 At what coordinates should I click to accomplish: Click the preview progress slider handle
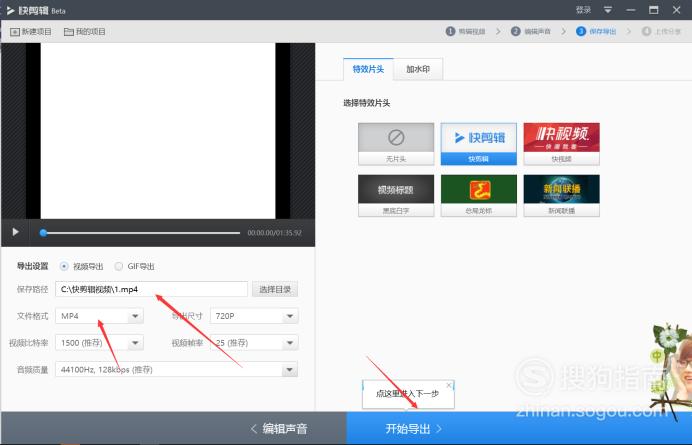coord(43,233)
